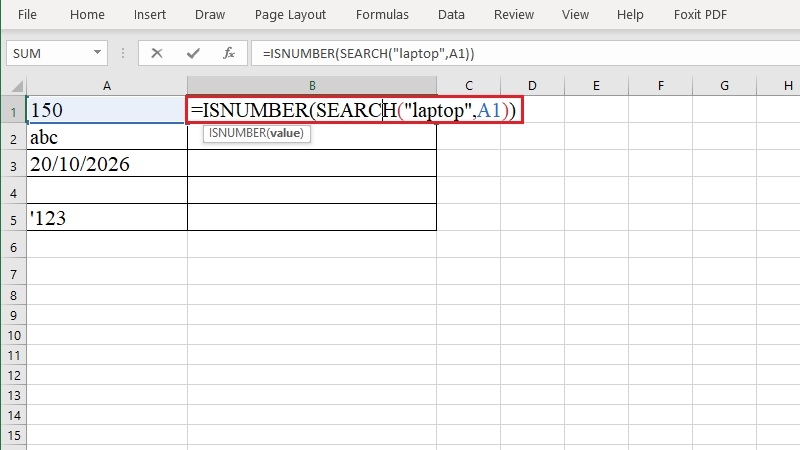The image size is (800, 450).
Task: Select row 5 header
Action: tap(14, 218)
